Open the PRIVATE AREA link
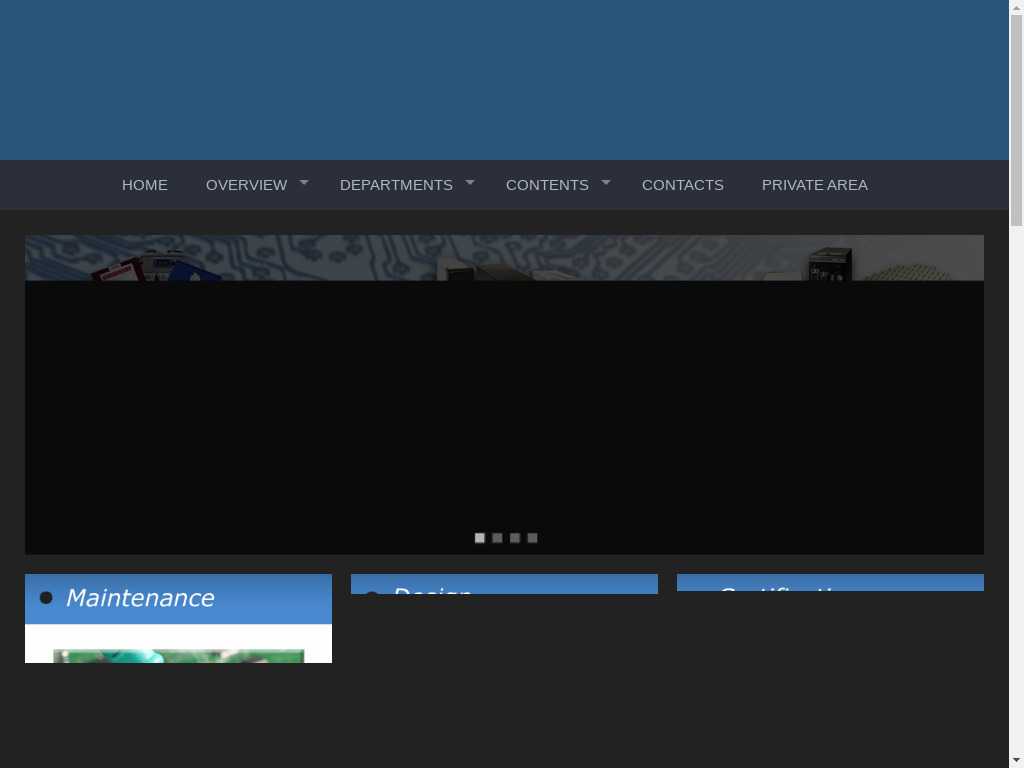1024x768 pixels. pyautogui.click(x=814, y=185)
